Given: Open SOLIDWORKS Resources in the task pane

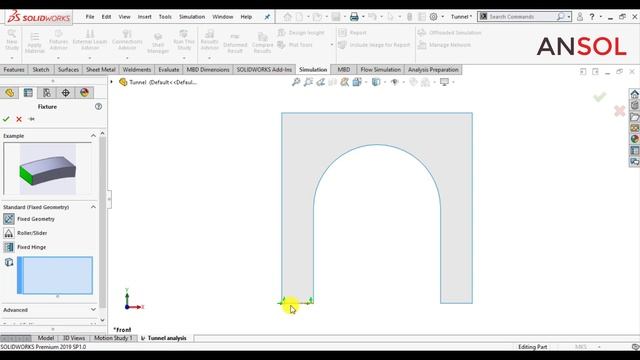Looking at the screenshot, I should pyautogui.click(x=635, y=94).
